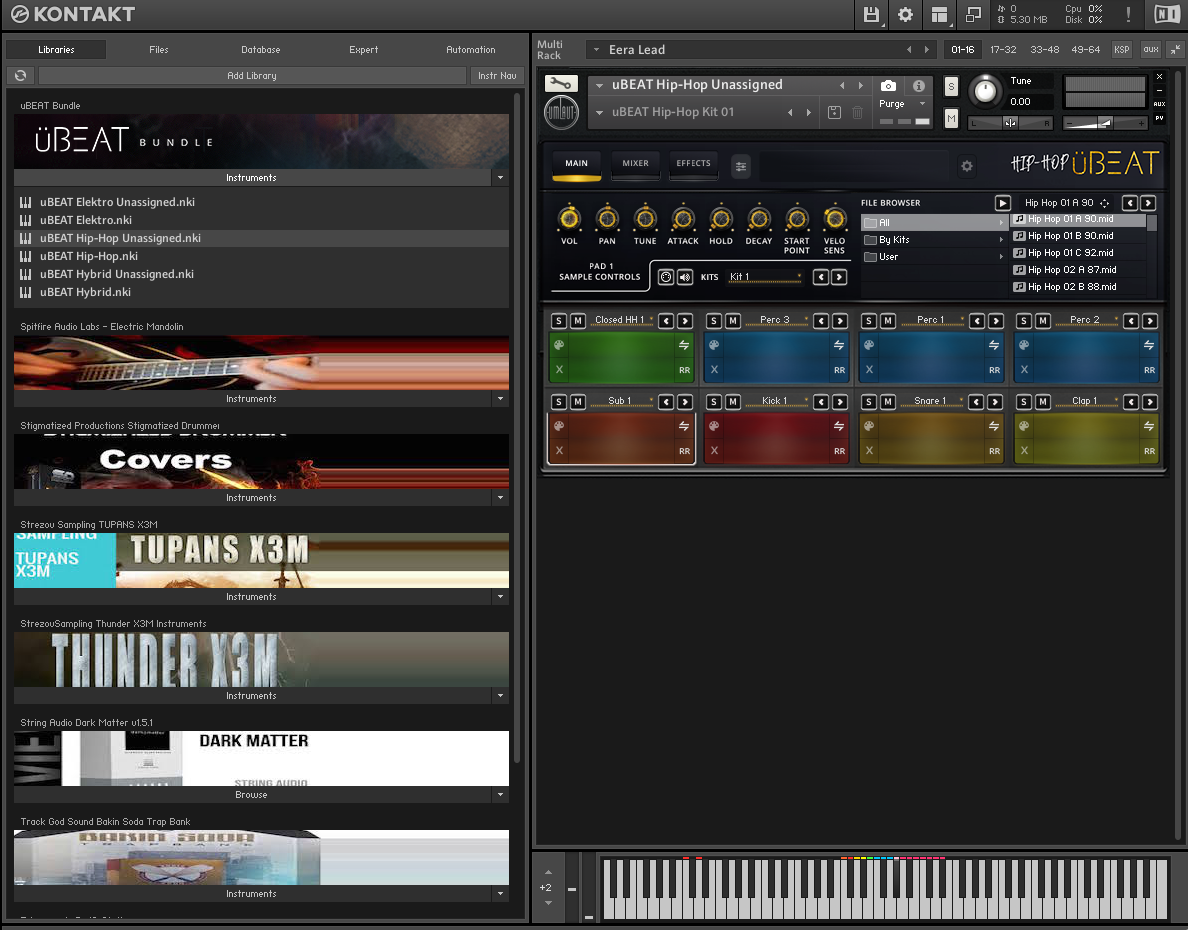Solo the Clap 1 pad
Viewport: 1188px width, 930px height.
(1024, 402)
